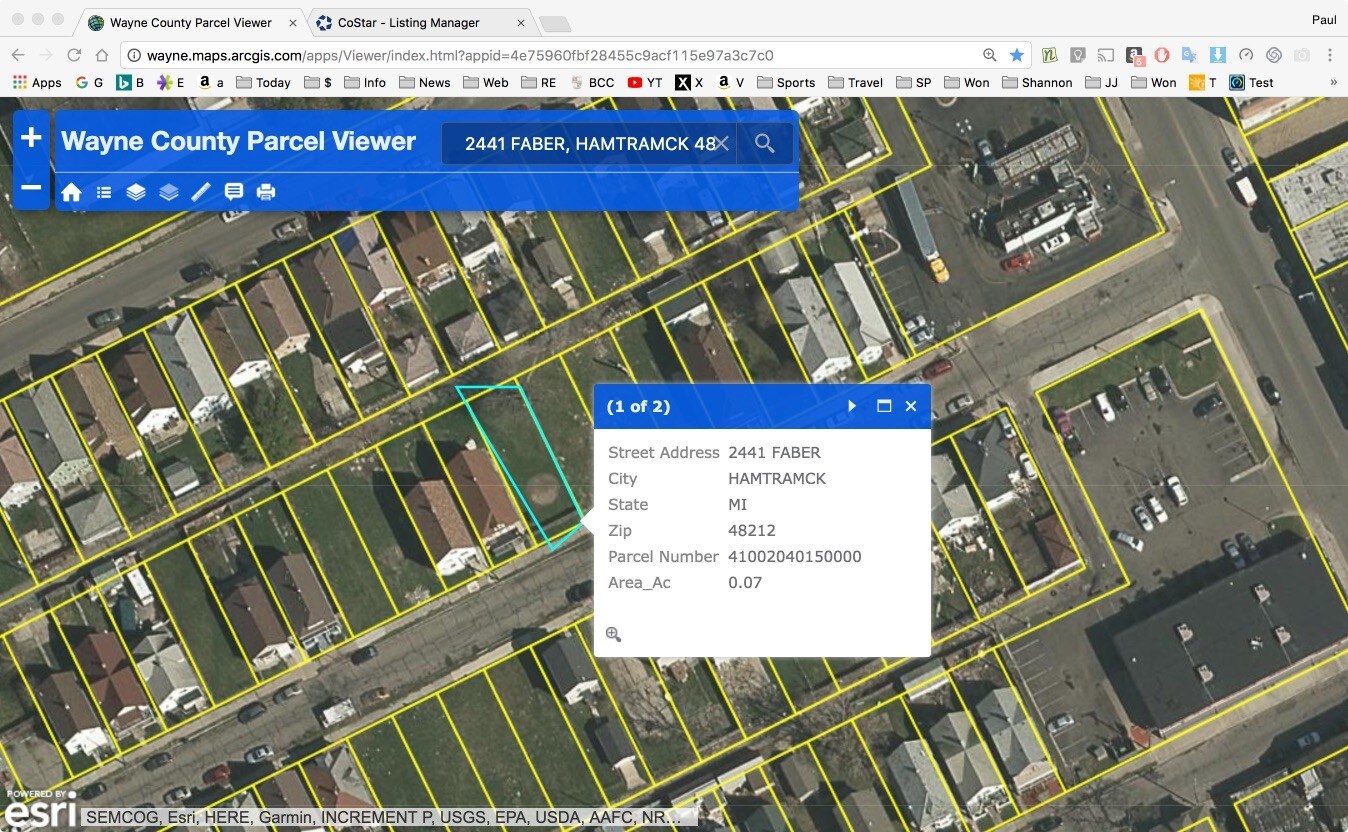Image resolution: width=1348 pixels, height=832 pixels.
Task: Open the comment details panel icon
Action: (x=234, y=192)
